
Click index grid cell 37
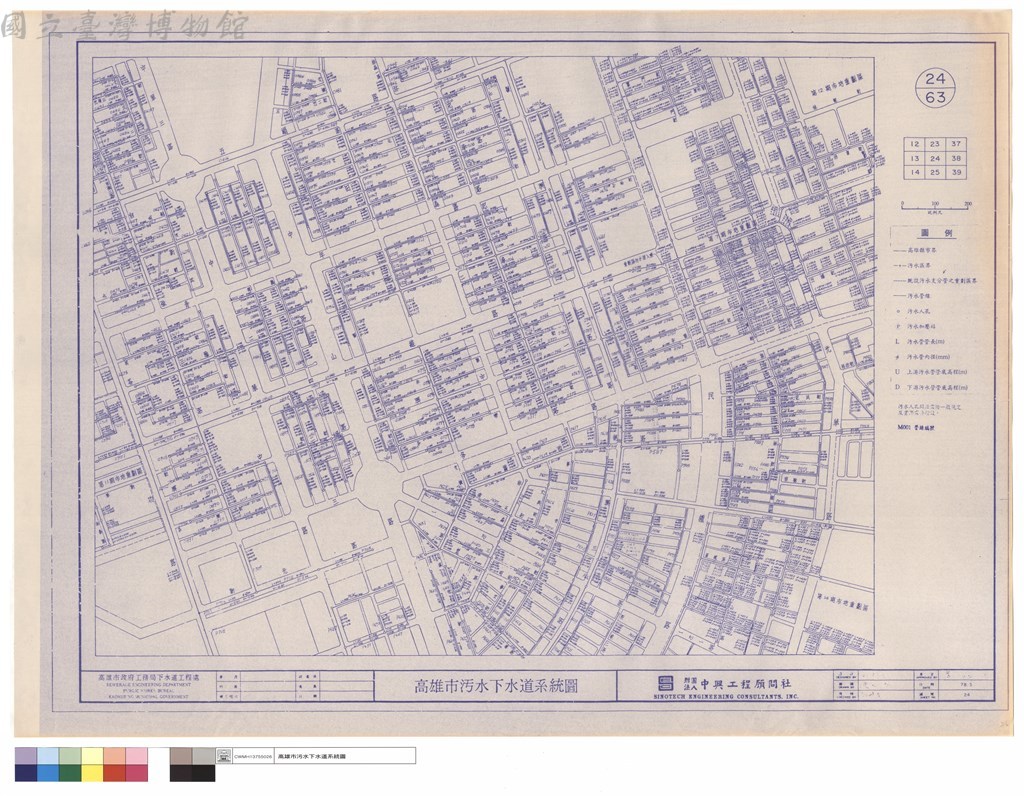[x=956, y=144]
